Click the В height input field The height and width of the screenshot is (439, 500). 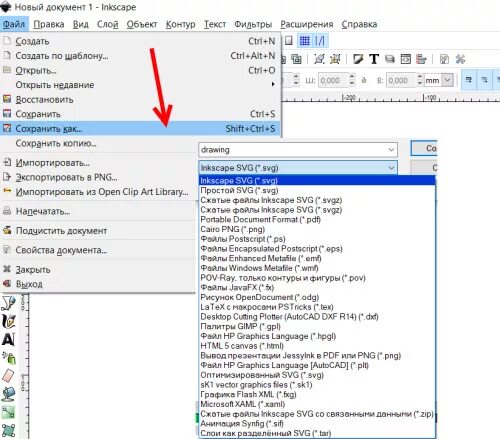pos(401,80)
